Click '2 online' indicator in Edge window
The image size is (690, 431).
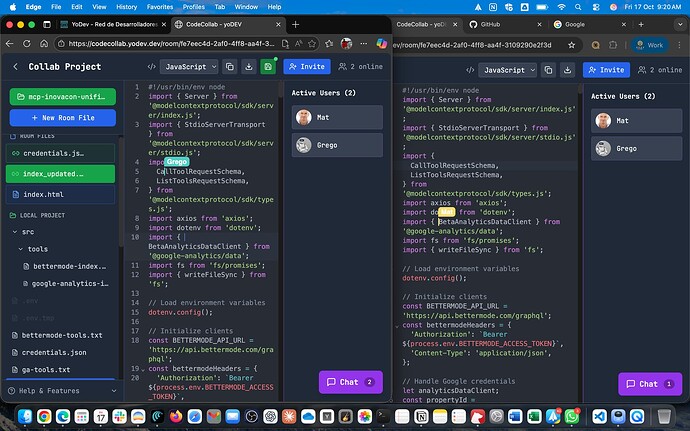pos(360,66)
